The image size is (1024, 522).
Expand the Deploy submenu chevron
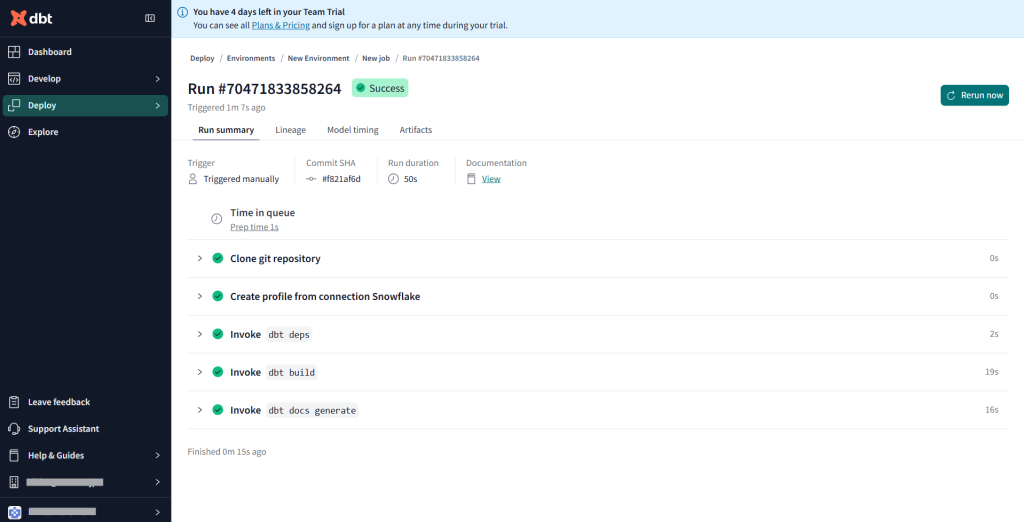(x=157, y=105)
